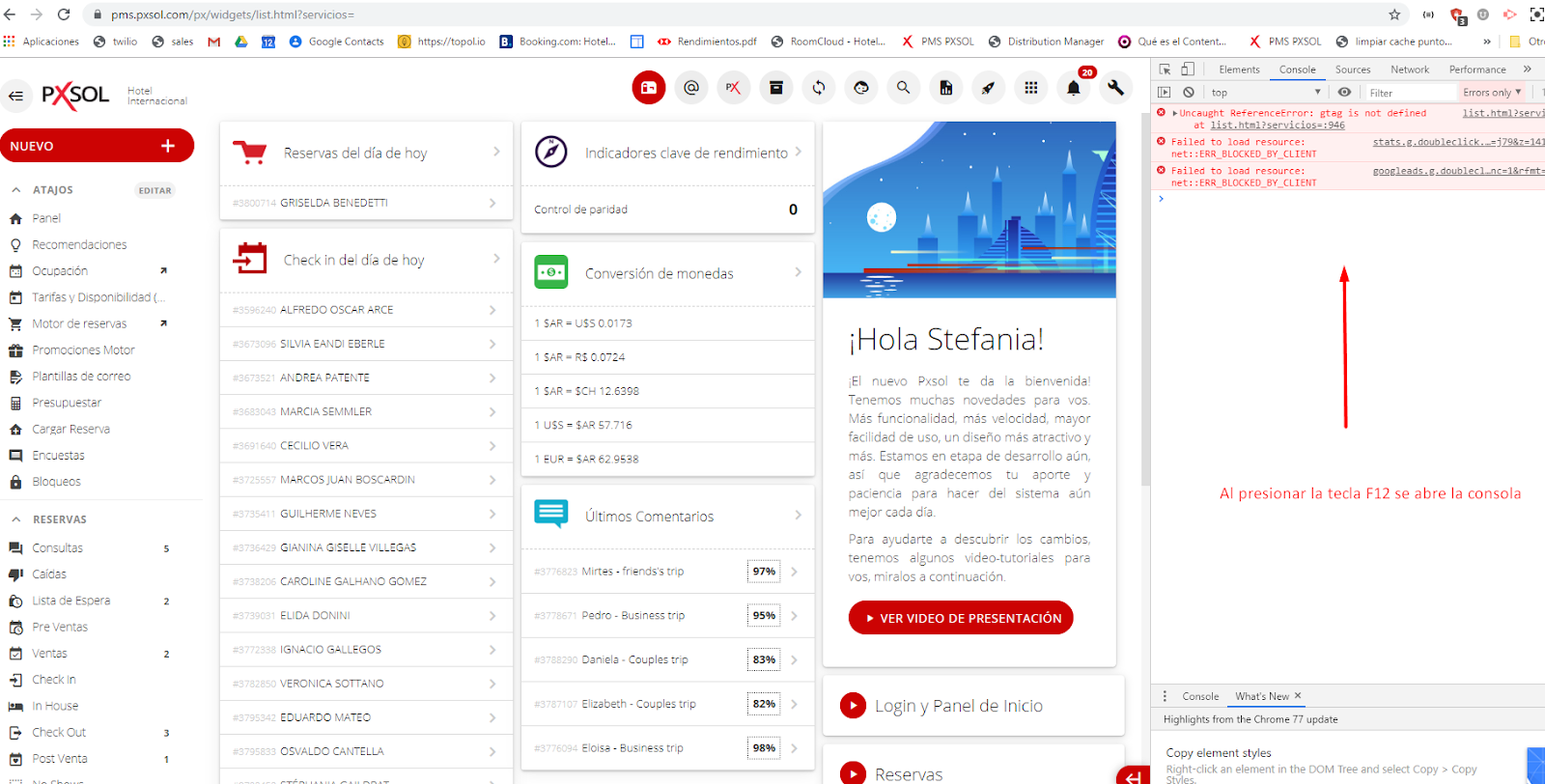Viewport: 1545px width, 784px height.
Task: Click the DevTools console Filter field
Action: (x=1410, y=93)
